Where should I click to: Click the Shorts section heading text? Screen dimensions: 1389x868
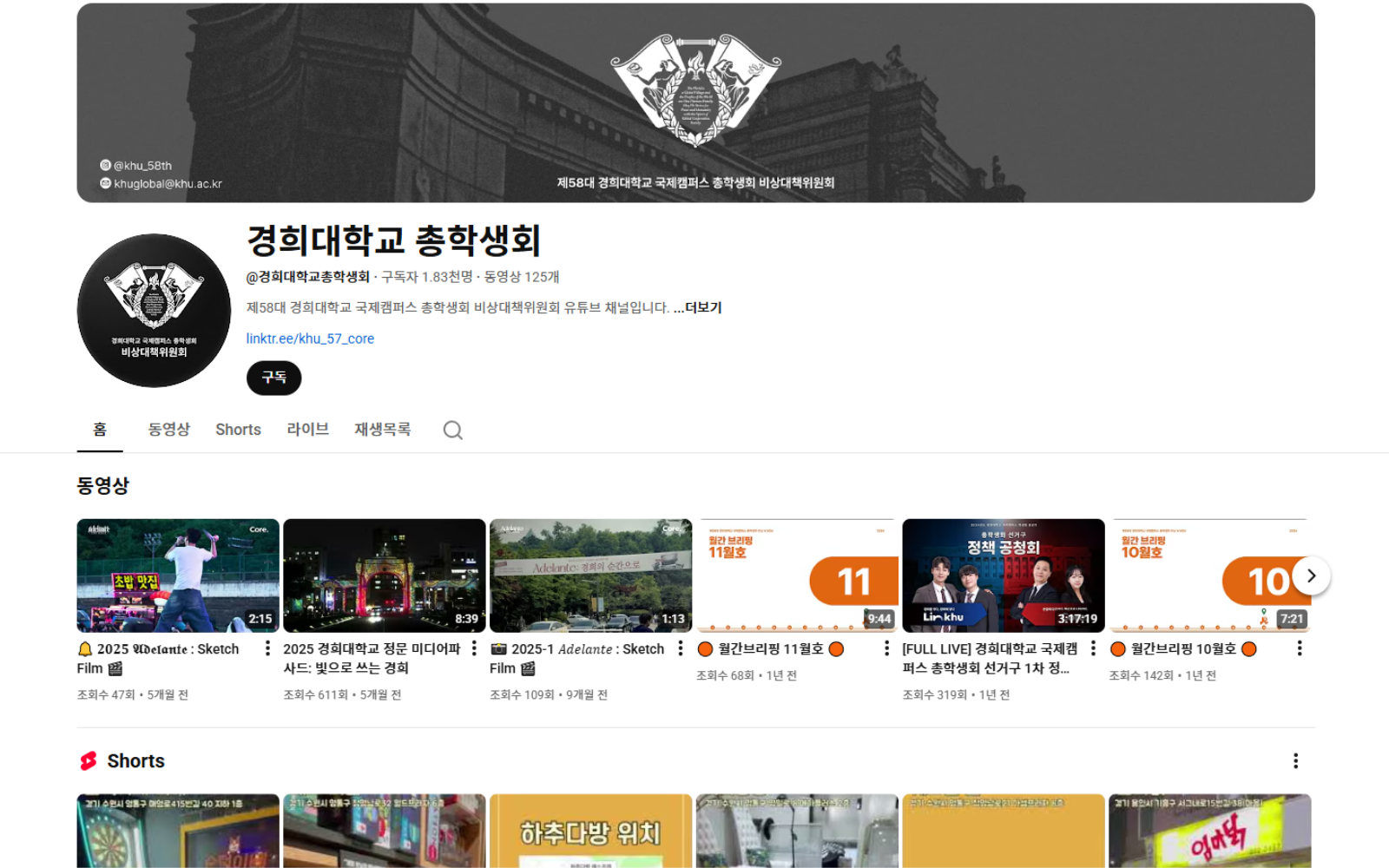click(135, 761)
